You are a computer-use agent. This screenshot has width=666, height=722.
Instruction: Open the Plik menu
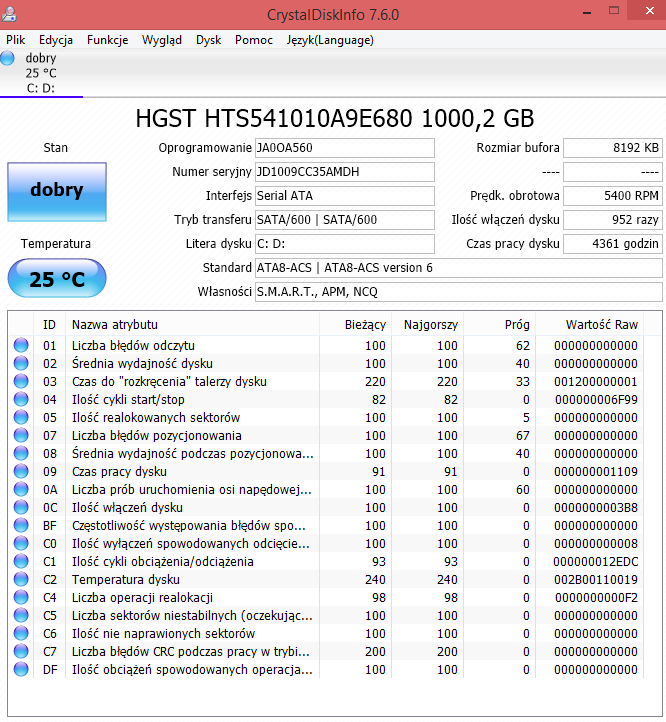tap(15, 40)
